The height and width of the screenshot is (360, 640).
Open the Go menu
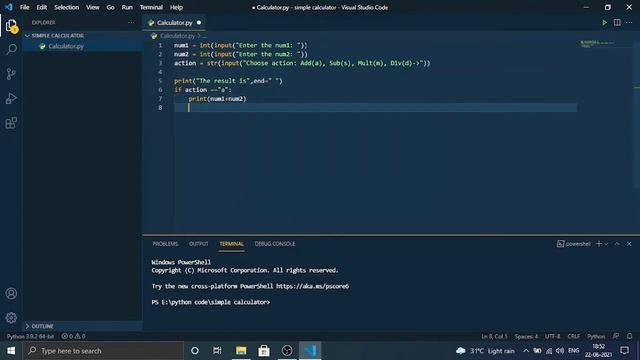pyautogui.click(x=111, y=7)
